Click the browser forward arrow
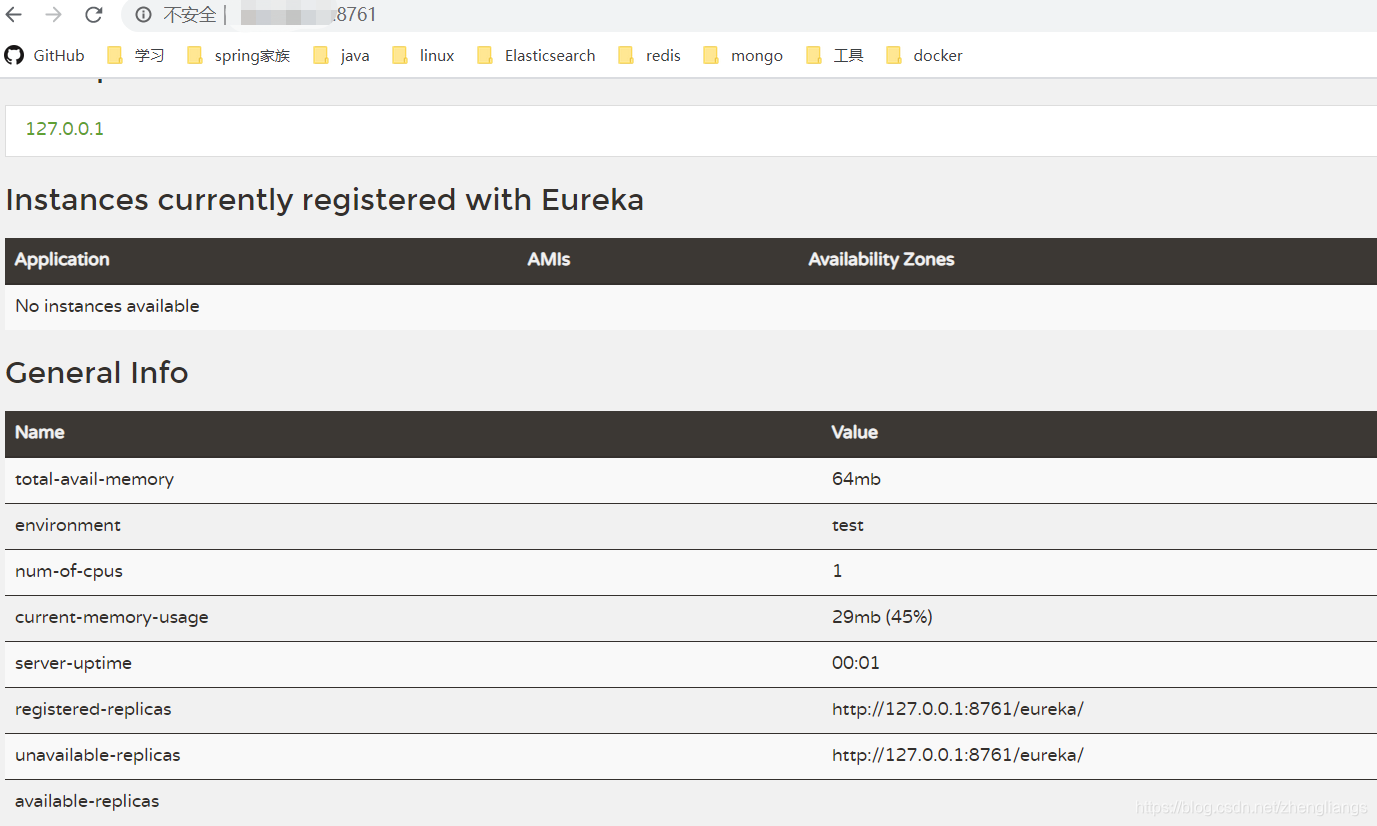Viewport: 1377px width, 826px height. [x=54, y=15]
